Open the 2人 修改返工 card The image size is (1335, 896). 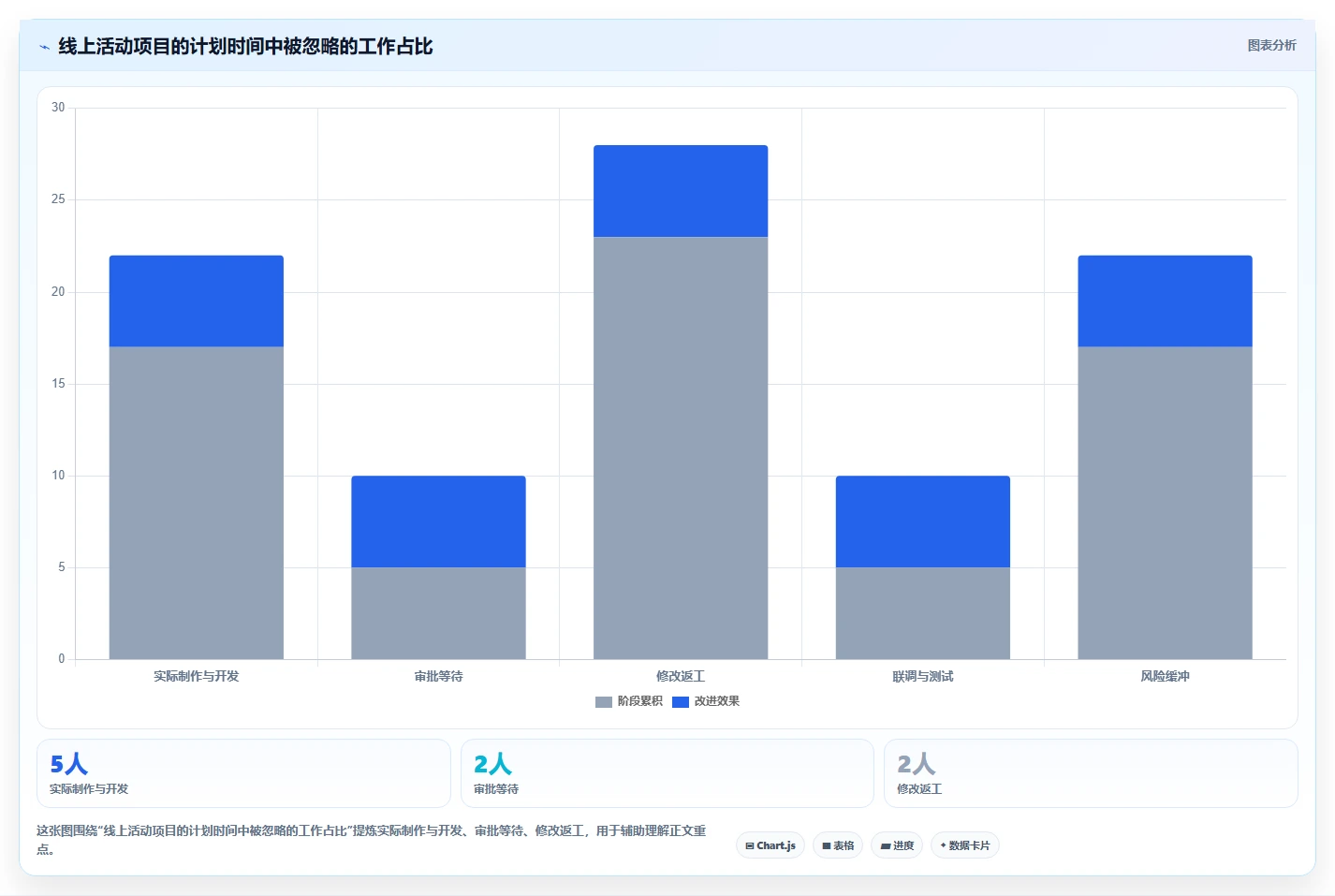pos(1091,773)
